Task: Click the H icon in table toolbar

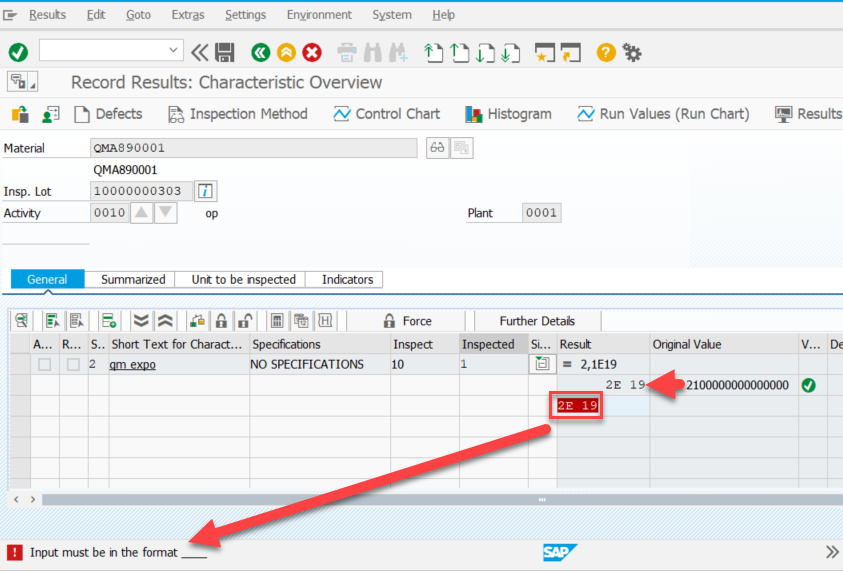Action: (325, 321)
